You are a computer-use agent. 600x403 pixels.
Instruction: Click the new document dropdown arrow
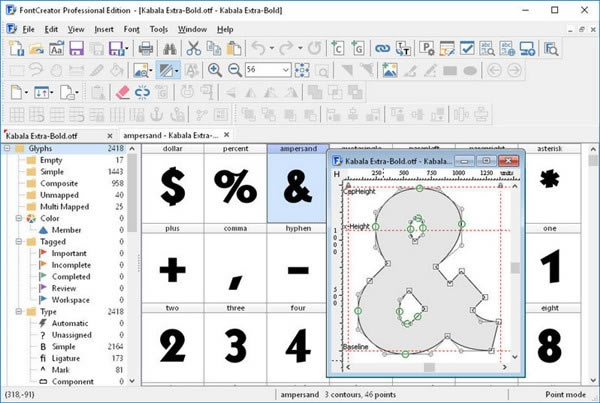(x=26, y=92)
